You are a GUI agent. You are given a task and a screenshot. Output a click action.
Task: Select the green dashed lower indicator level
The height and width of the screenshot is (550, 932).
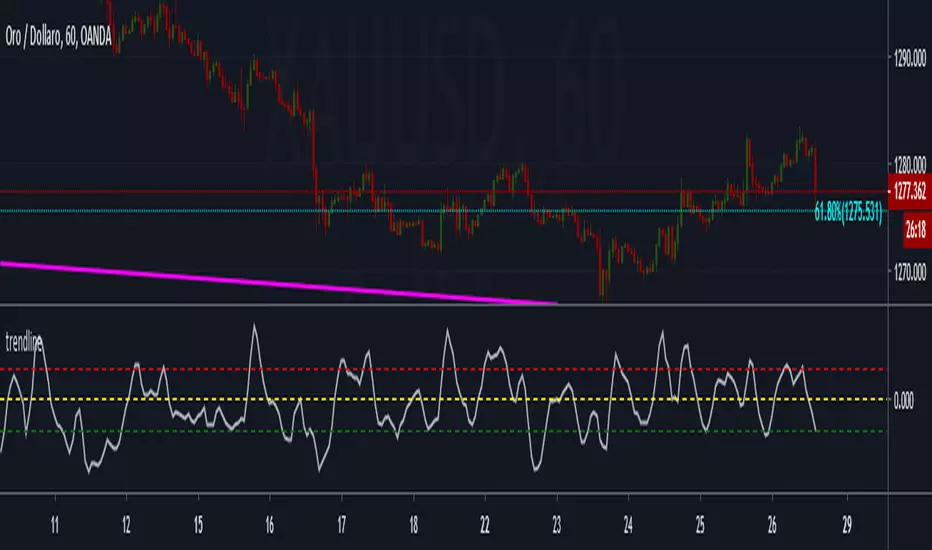pyautogui.click(x=443, y=431)
